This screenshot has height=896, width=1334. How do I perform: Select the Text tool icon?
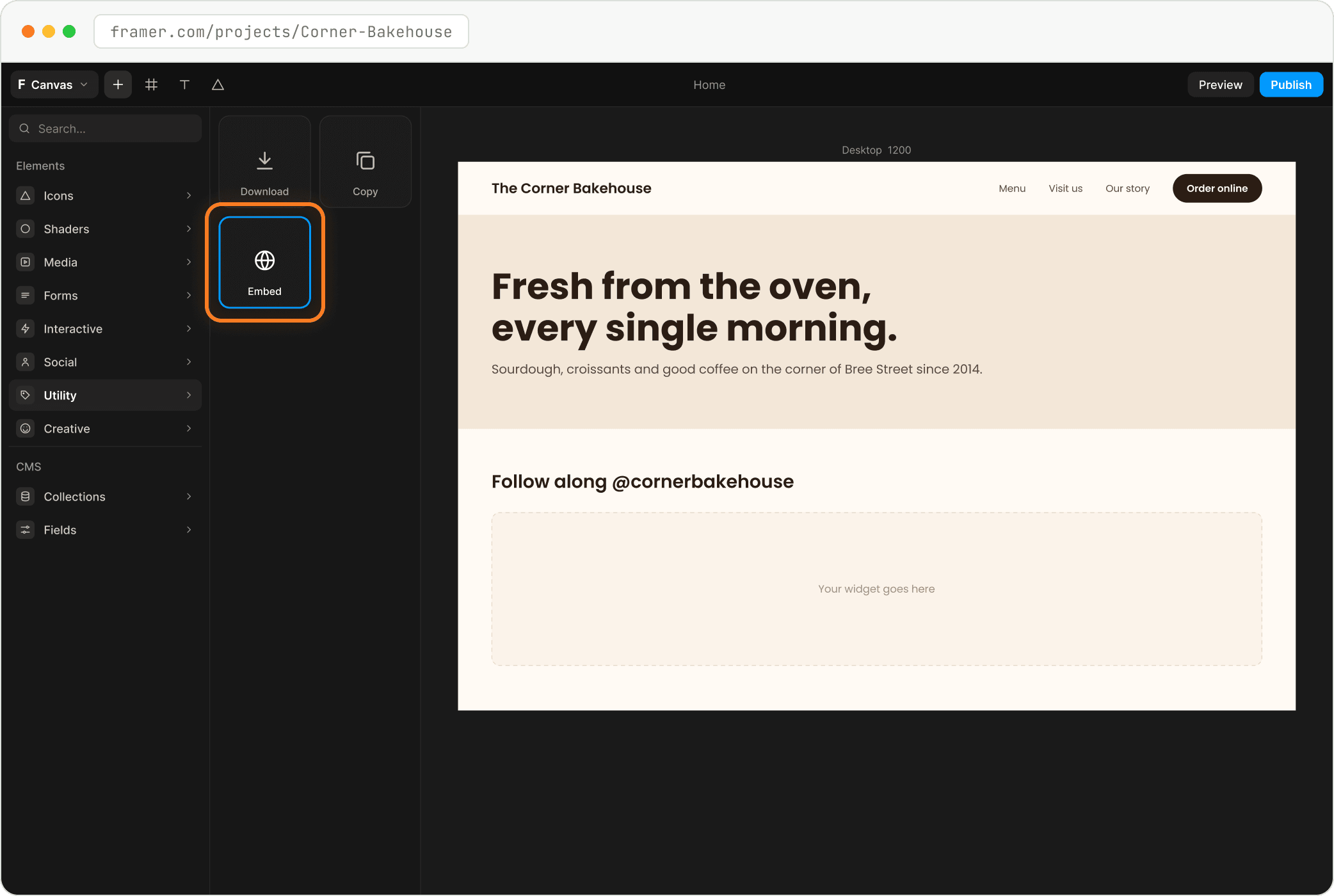click(184, 84)
